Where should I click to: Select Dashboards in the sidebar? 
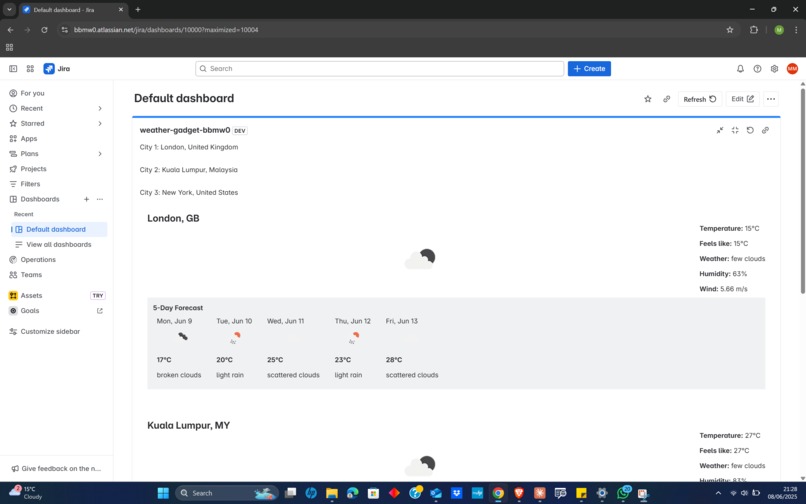pyautogui.click(x=40, y=199)
